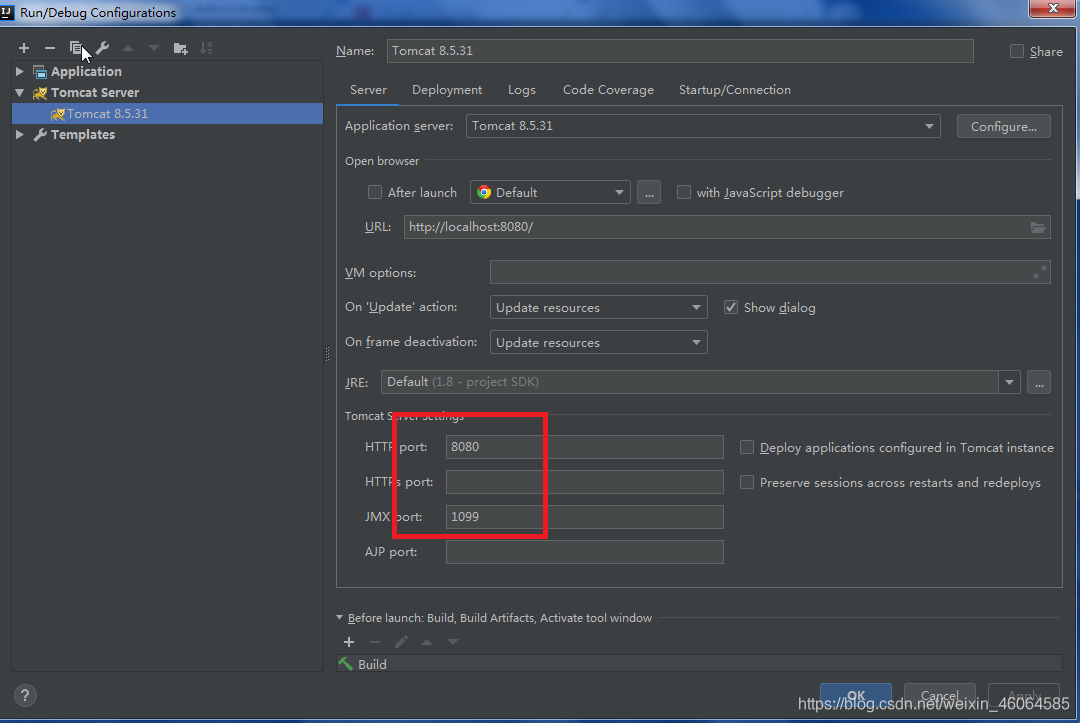This screenshot has height=723, width=1080.
Task: Open On 'Update' action dropdown
Action: [x=599, y=307]
